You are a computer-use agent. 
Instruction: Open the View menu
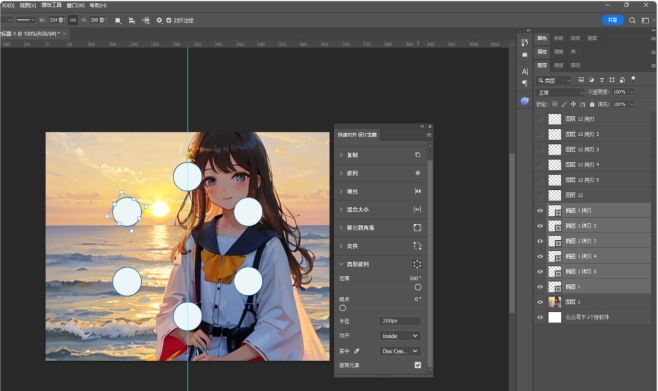tap(28, 5)
